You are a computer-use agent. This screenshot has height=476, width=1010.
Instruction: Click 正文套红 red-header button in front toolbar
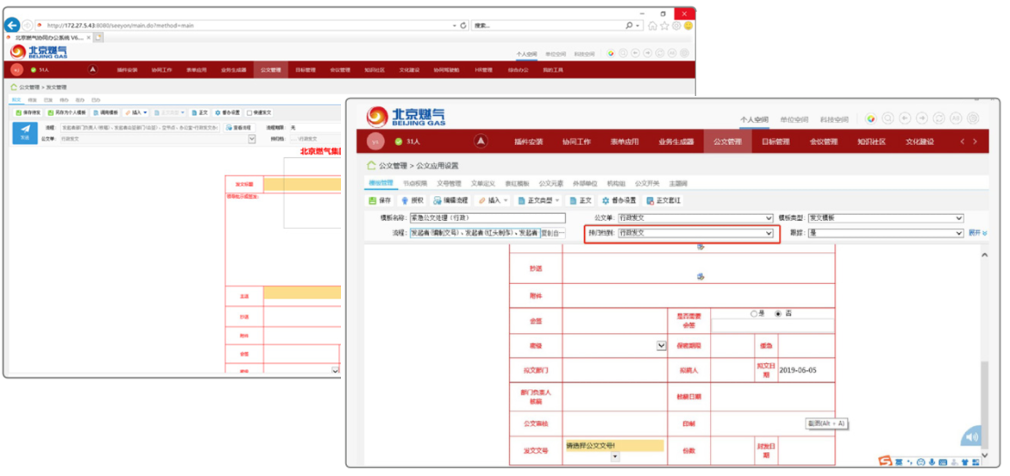[x=663, y=200]
